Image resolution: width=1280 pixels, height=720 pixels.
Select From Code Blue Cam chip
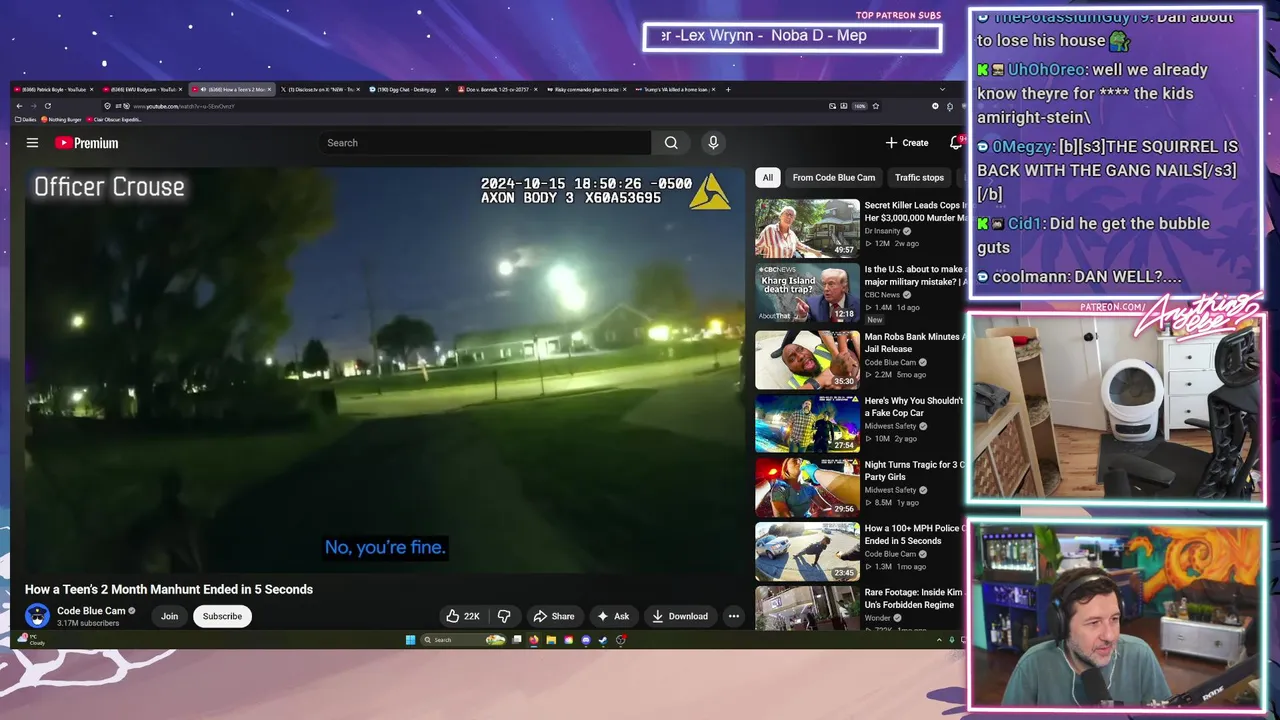(x=833, y=177)
